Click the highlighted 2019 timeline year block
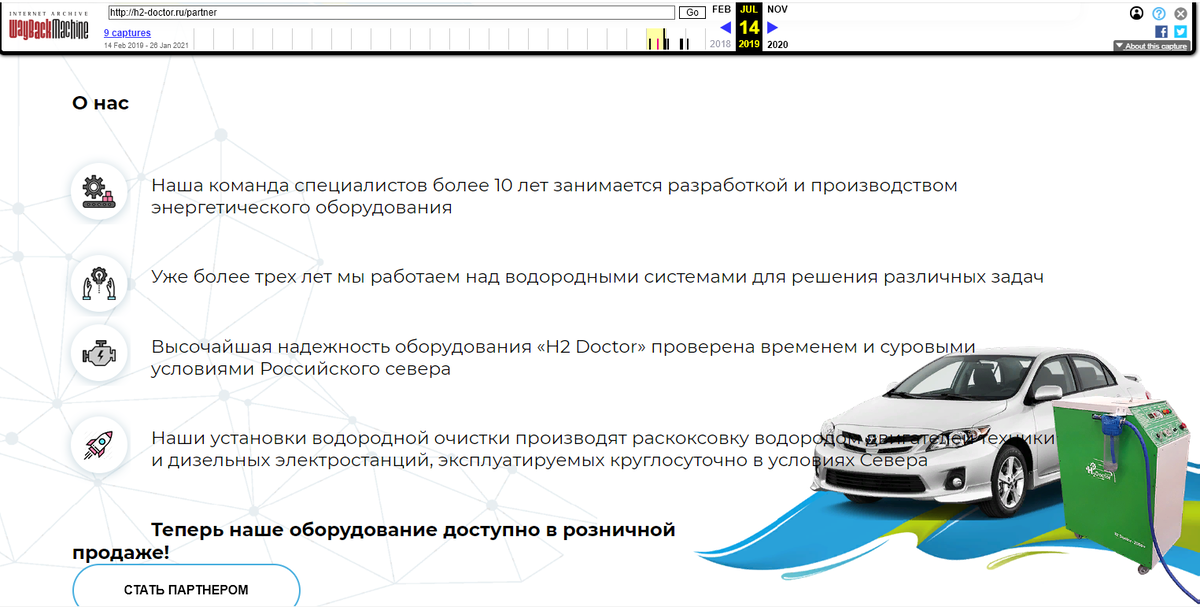 (656, 39)
